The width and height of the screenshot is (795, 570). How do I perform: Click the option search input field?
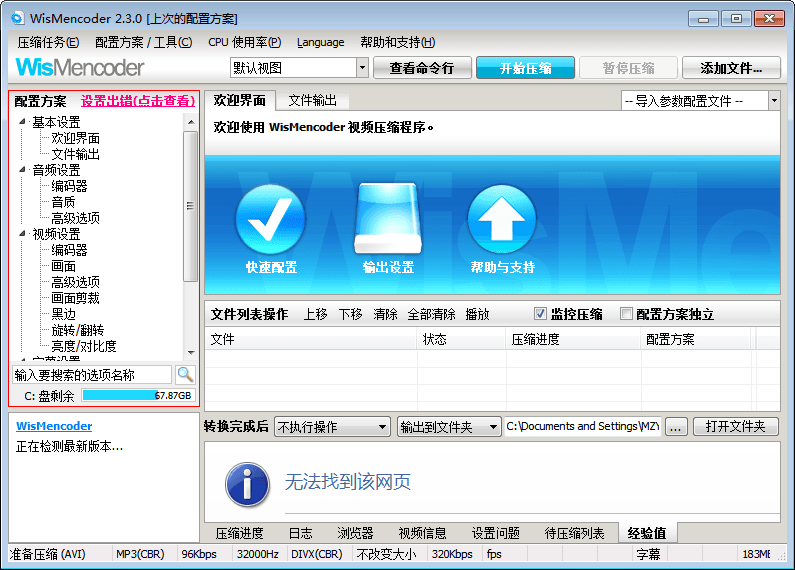point(92,375)
